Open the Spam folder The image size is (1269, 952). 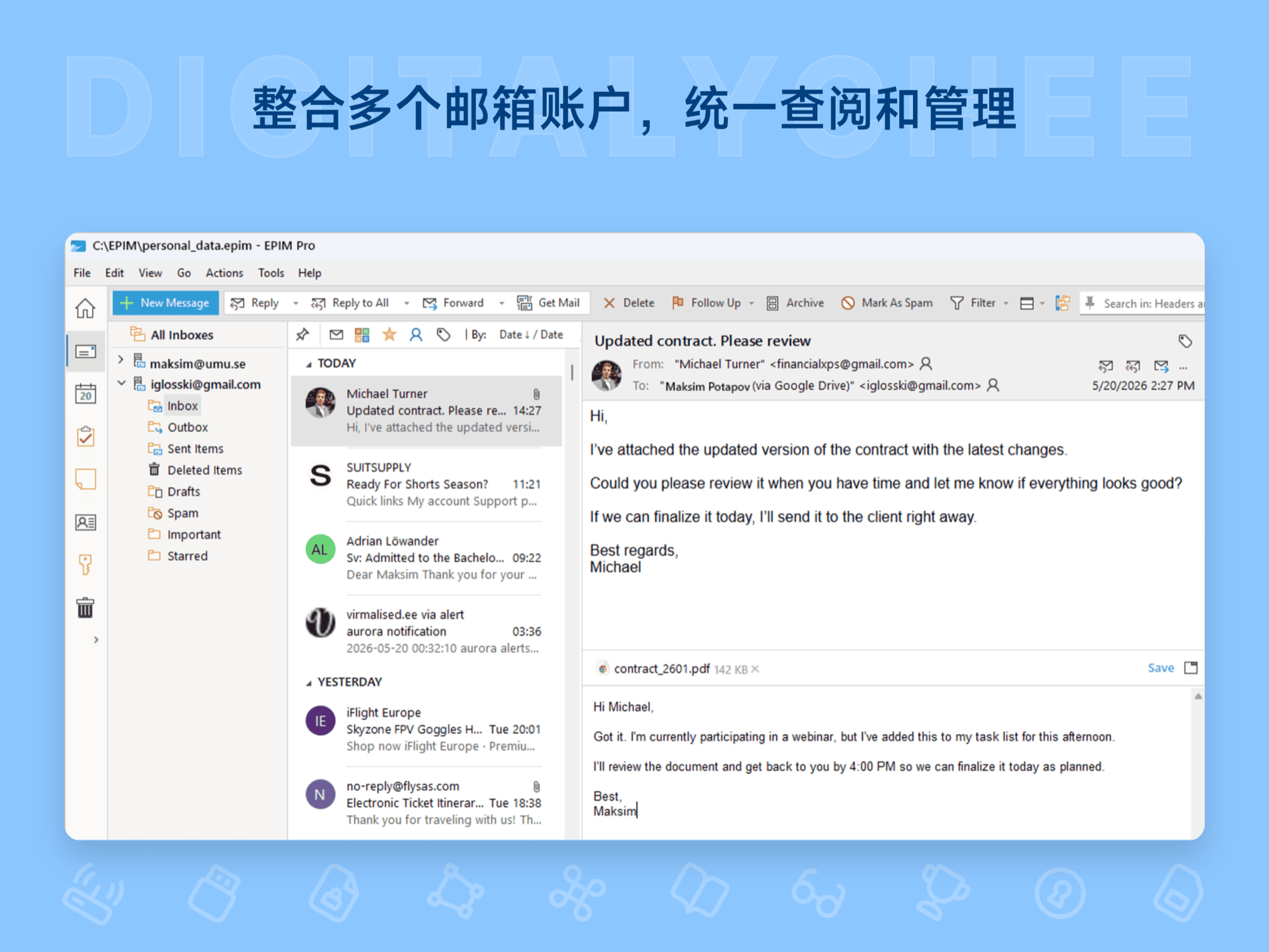[173, 513]
